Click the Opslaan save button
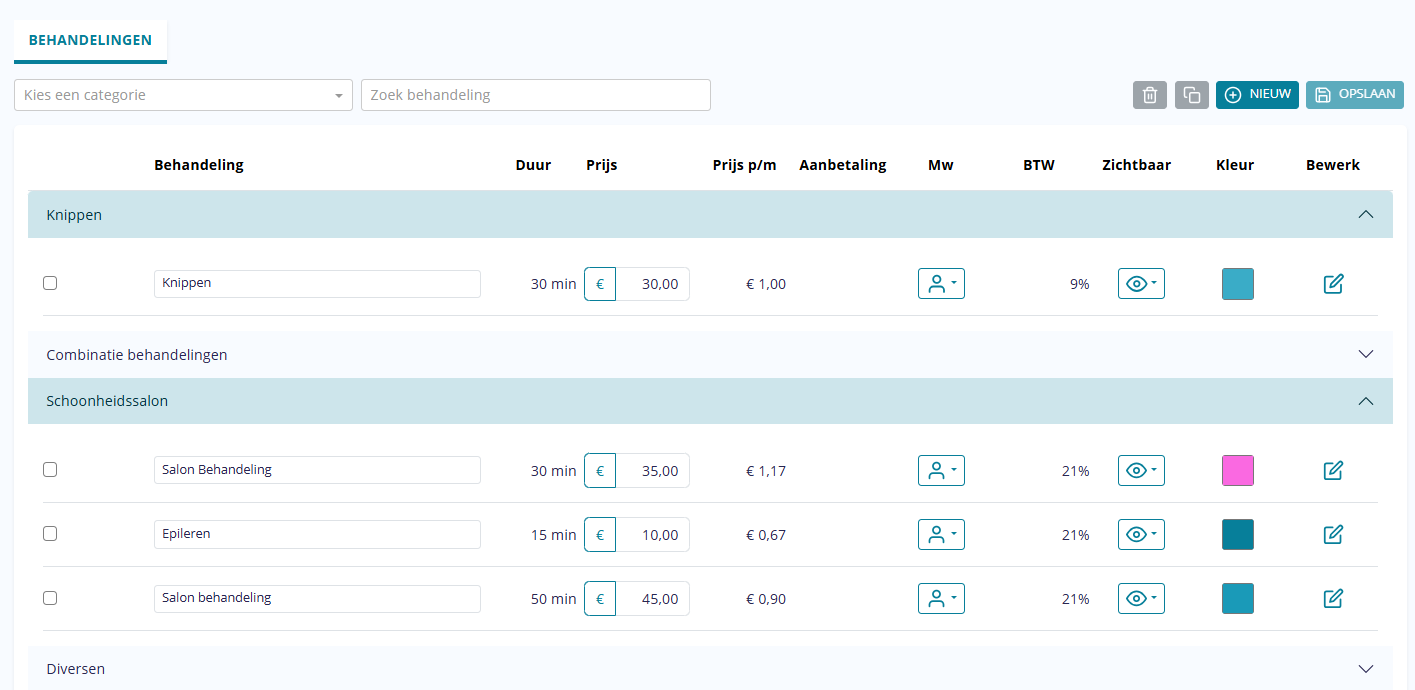The width and height of the screenshot is (1415, 690). tap(1354, 95)
